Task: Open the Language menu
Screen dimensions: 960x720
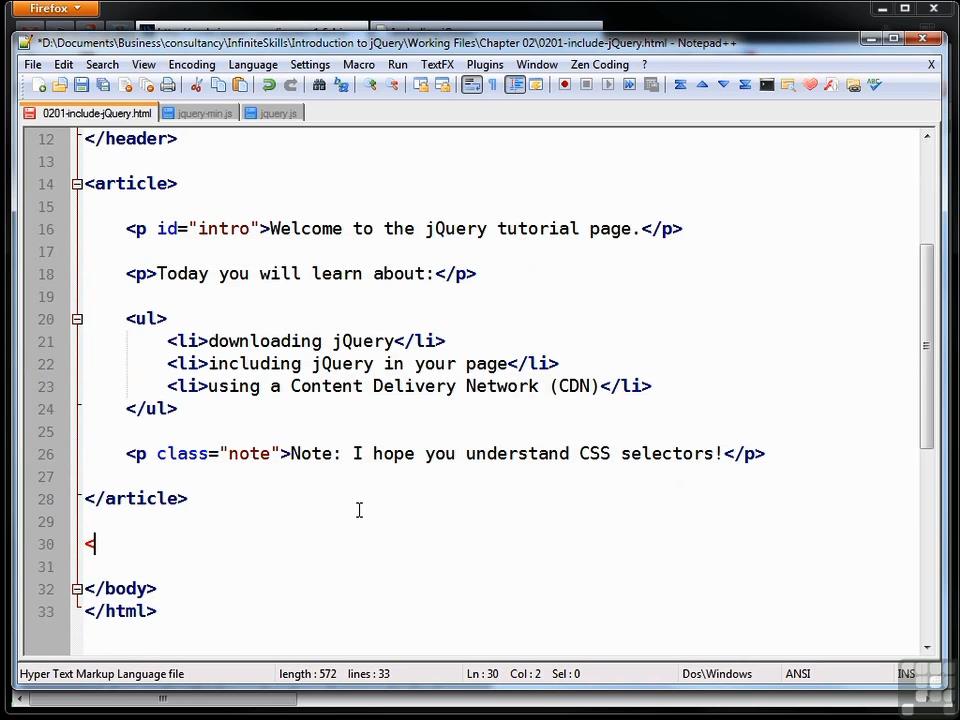Action: (253, 64)
